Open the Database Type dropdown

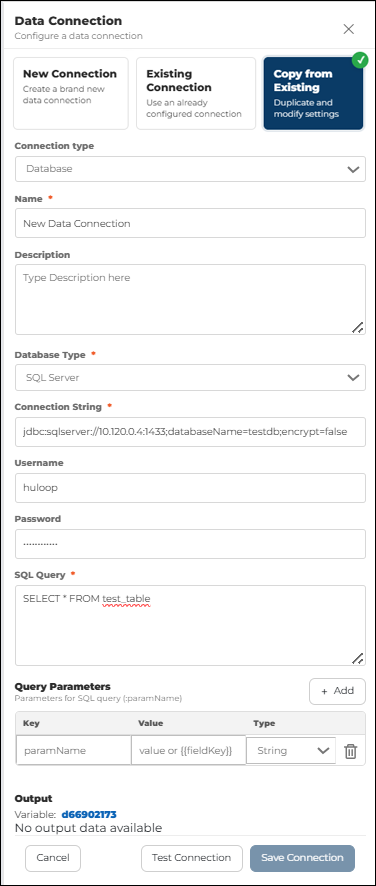click(190, 377)
